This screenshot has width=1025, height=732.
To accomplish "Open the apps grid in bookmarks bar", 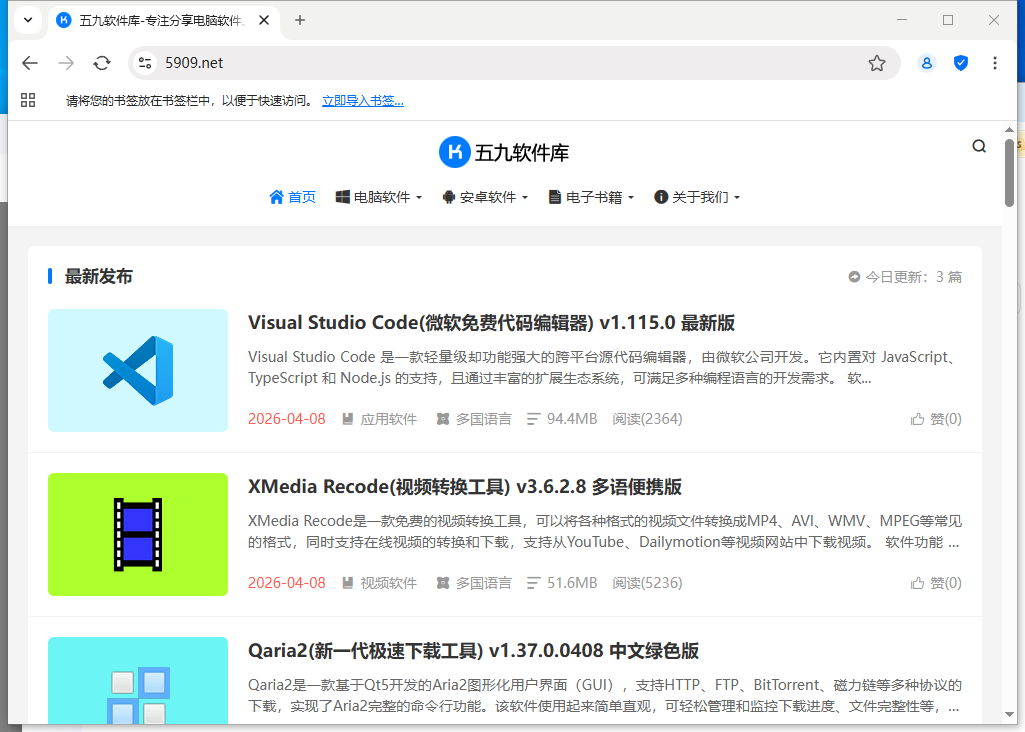I will click(28, 100).
